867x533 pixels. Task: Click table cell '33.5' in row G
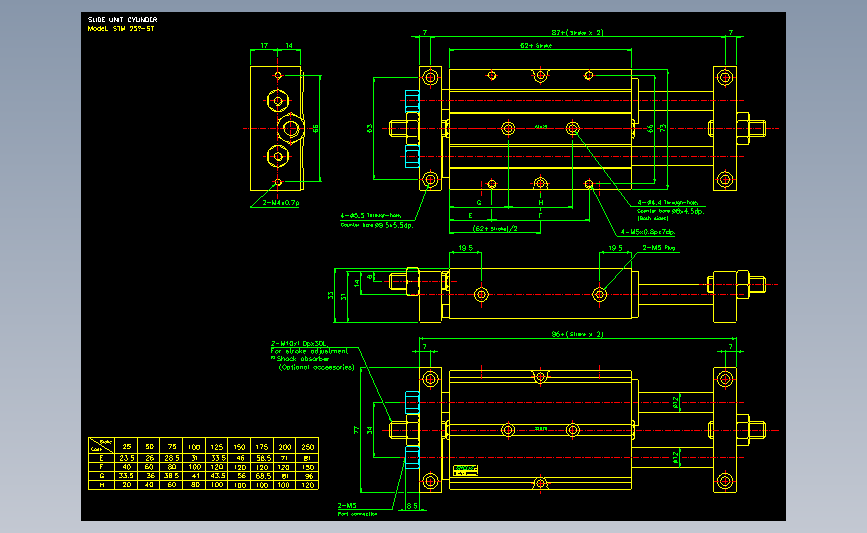click(x=127, y=476)
